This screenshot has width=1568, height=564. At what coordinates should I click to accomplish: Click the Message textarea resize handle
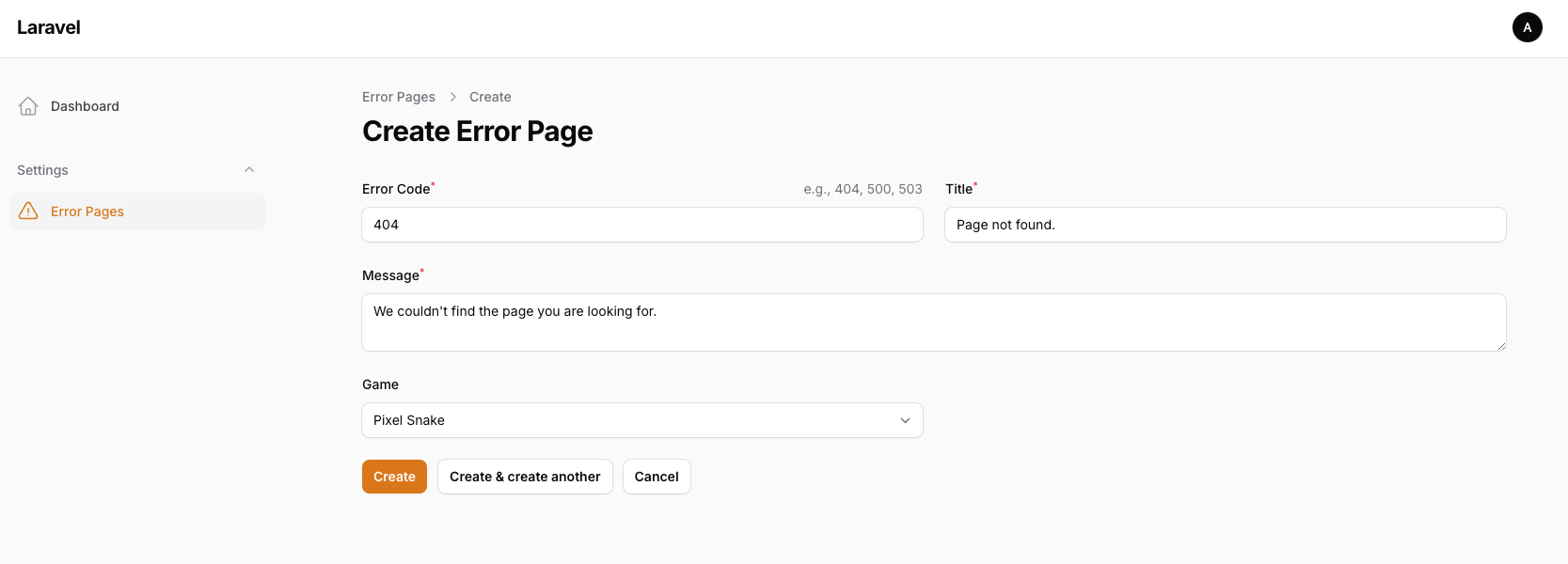(1500, 346)
